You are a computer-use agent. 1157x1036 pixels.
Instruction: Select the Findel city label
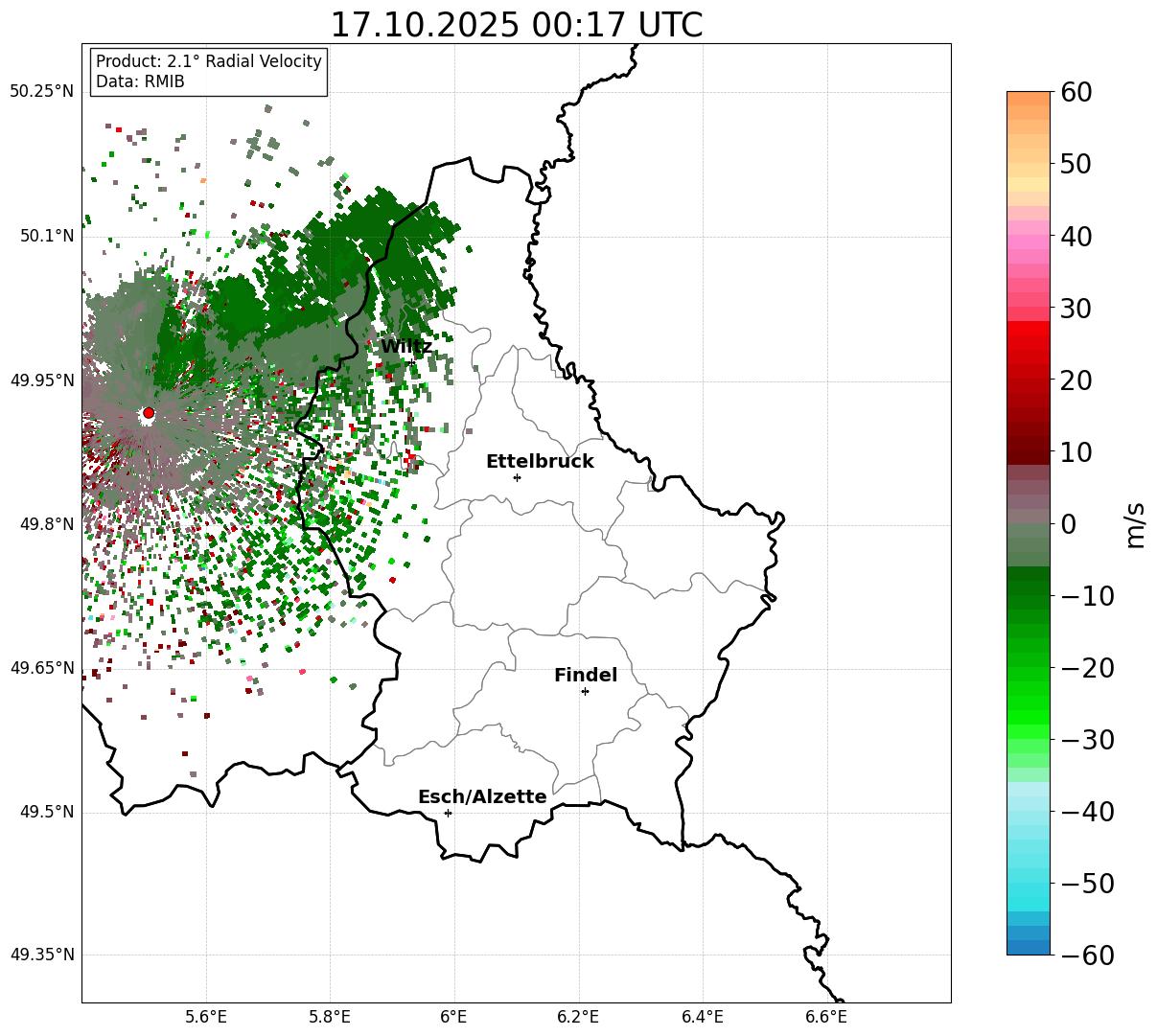tap(586, 676)
